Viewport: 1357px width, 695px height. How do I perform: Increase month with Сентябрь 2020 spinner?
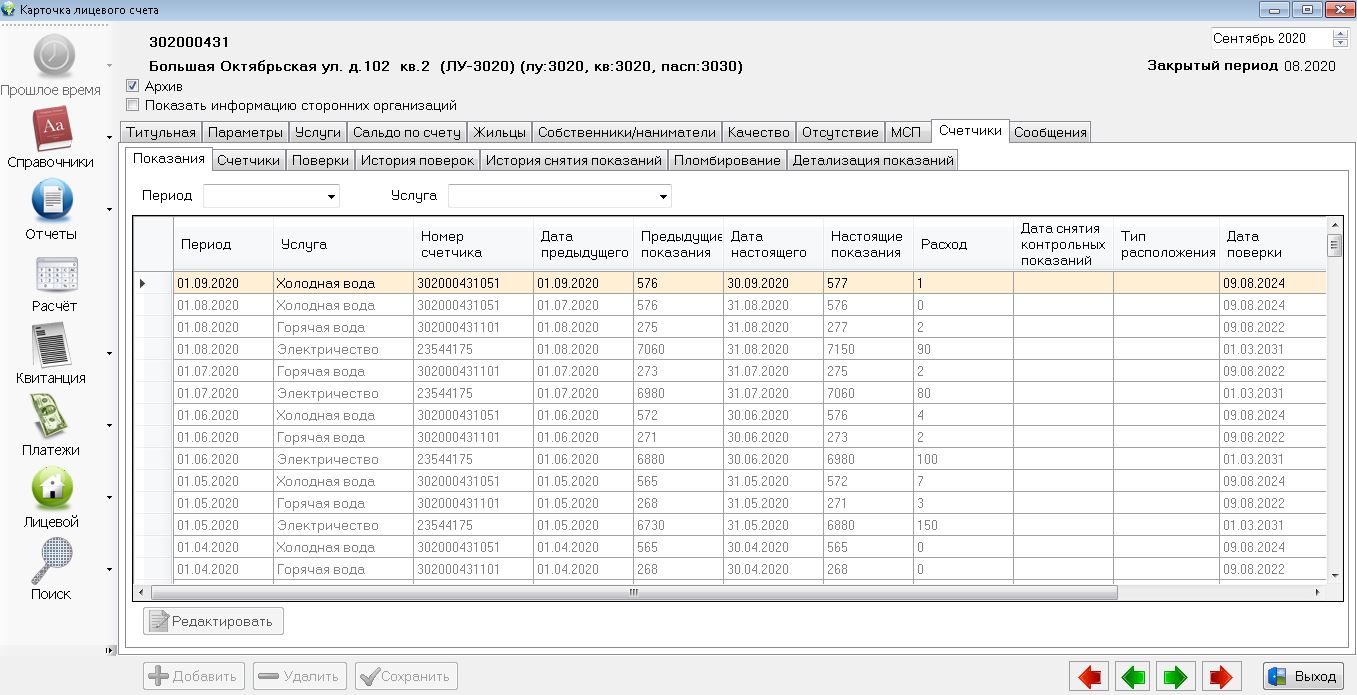1340,34
